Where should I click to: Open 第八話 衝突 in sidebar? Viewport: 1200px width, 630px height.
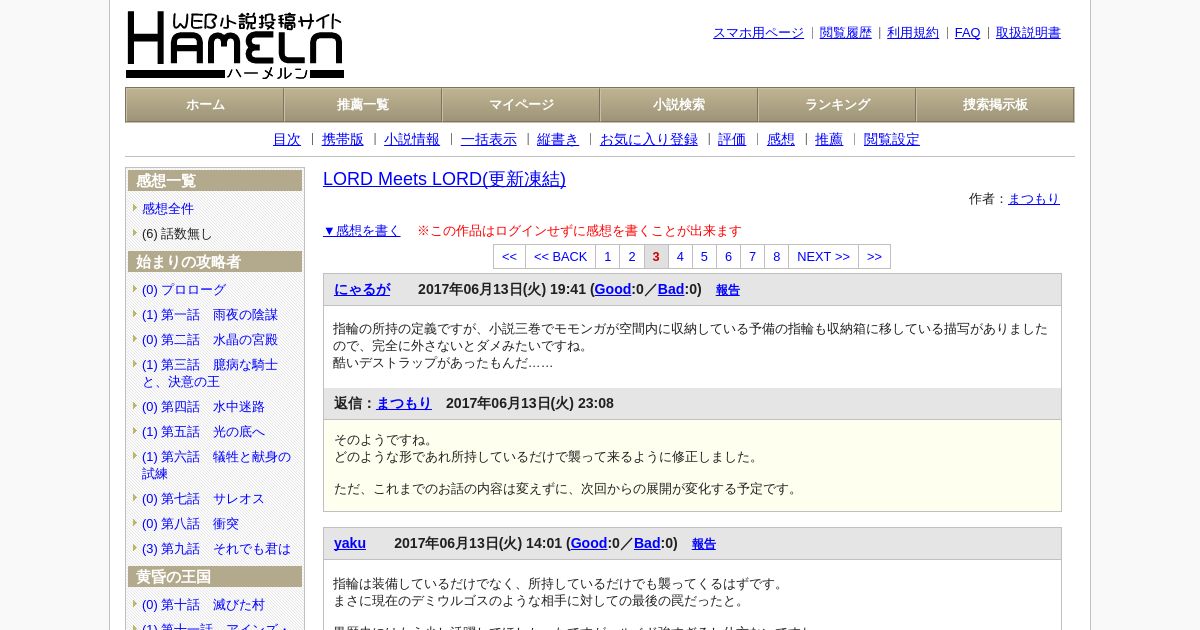pyautogui.click(x=190, y=524)
